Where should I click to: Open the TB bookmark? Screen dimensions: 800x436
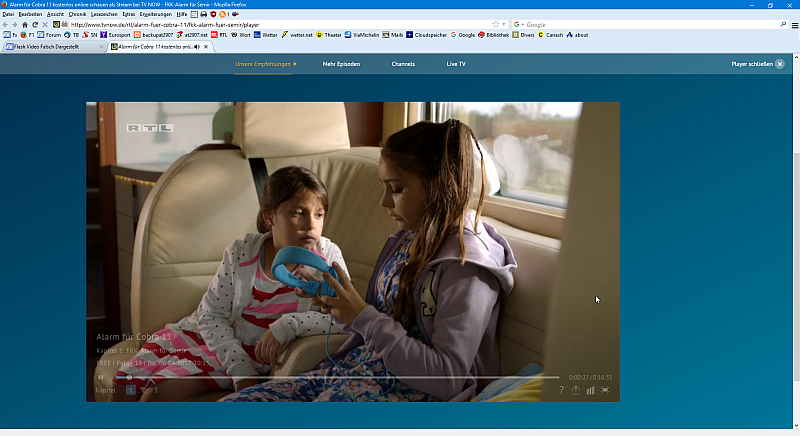(x=71, y=35)
